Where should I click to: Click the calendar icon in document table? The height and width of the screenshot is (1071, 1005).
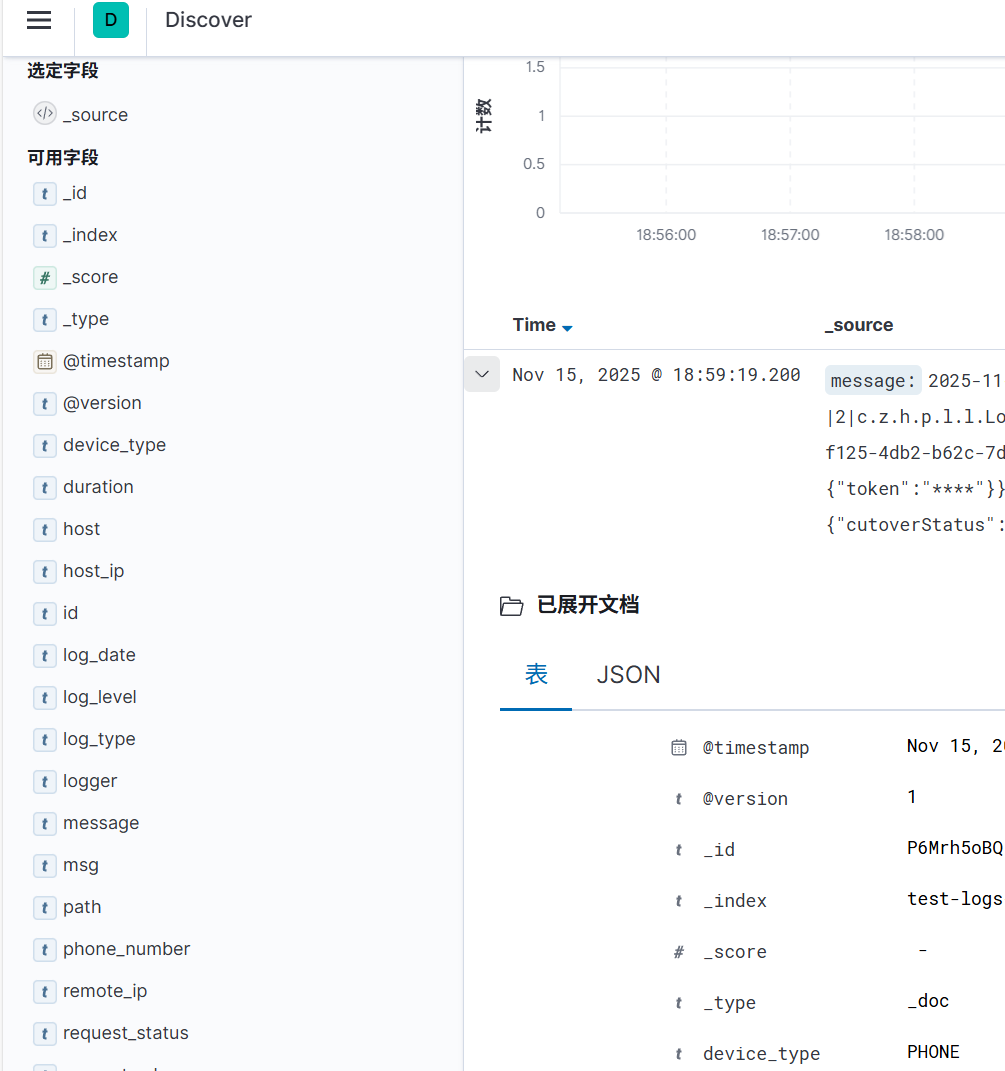tap(679, 747)
